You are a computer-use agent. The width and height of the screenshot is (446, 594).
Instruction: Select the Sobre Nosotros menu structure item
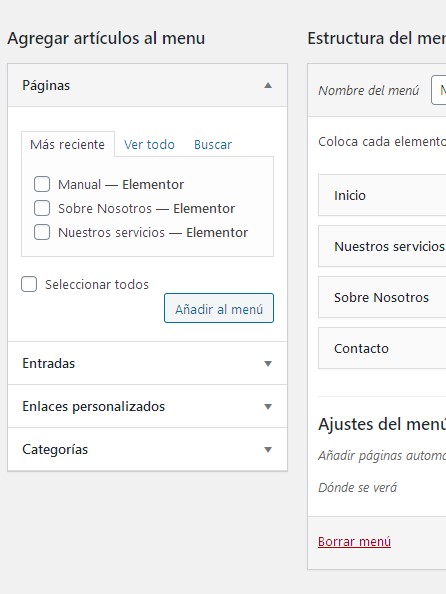coord(382,297)
